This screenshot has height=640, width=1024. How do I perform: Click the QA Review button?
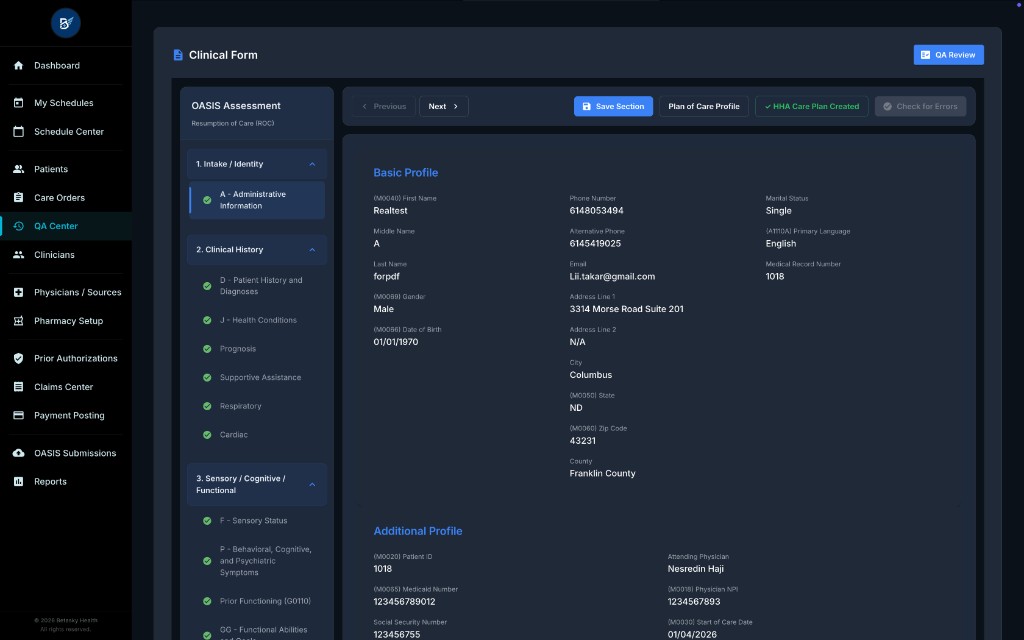[x=948, y=55]
